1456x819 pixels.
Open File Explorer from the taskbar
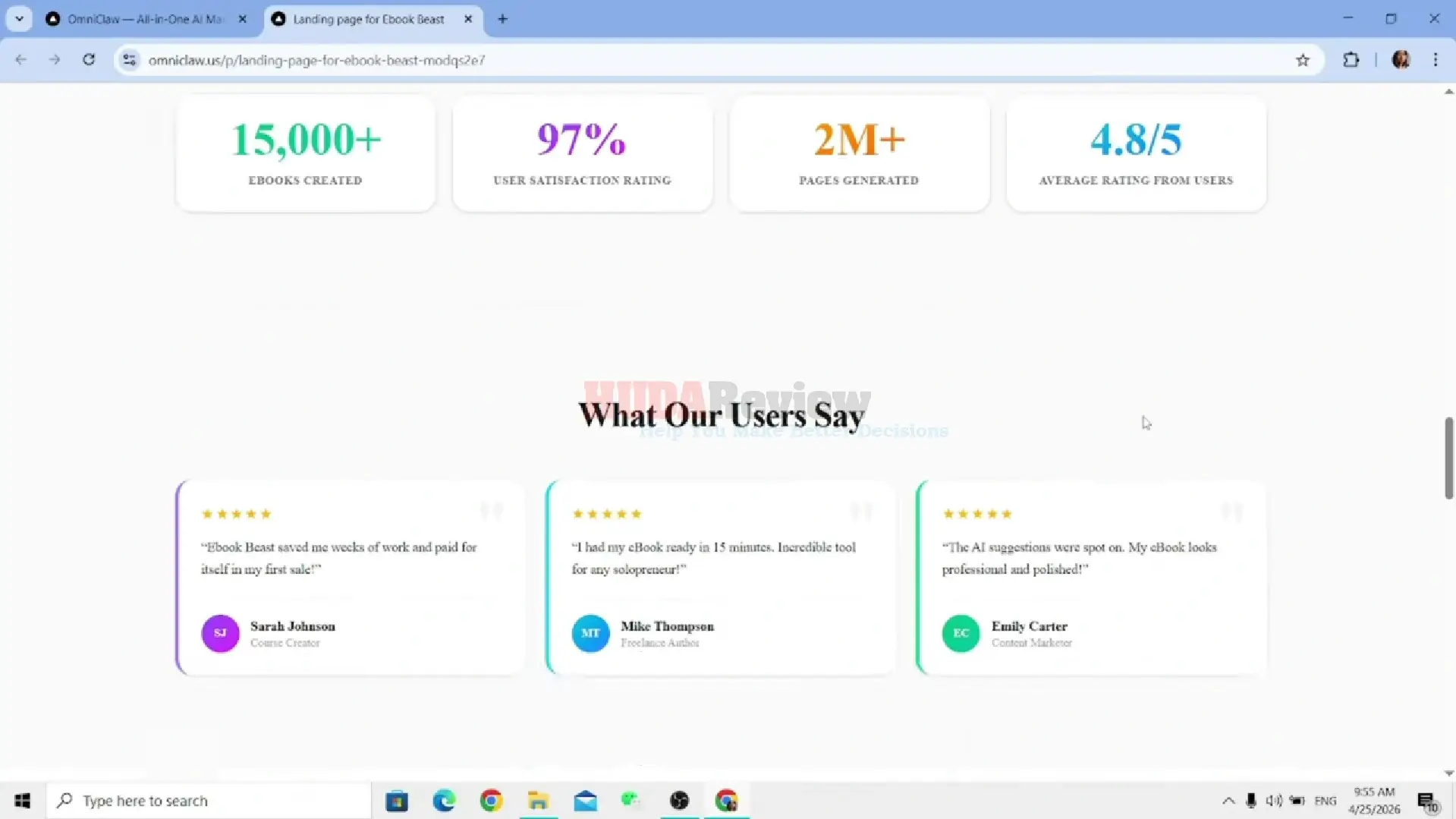point(538,801)
